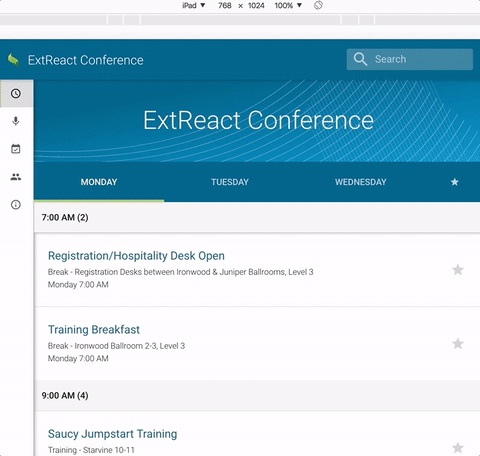Switch to the favorites star tab

click(454, 182)
